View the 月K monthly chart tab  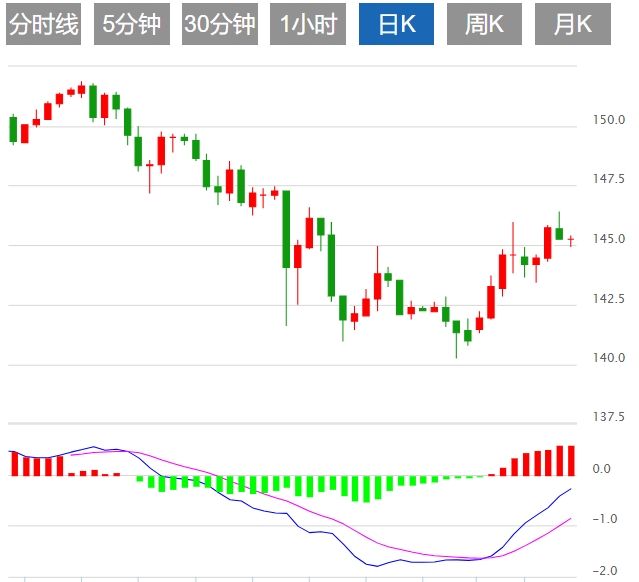tap(572, 25)
